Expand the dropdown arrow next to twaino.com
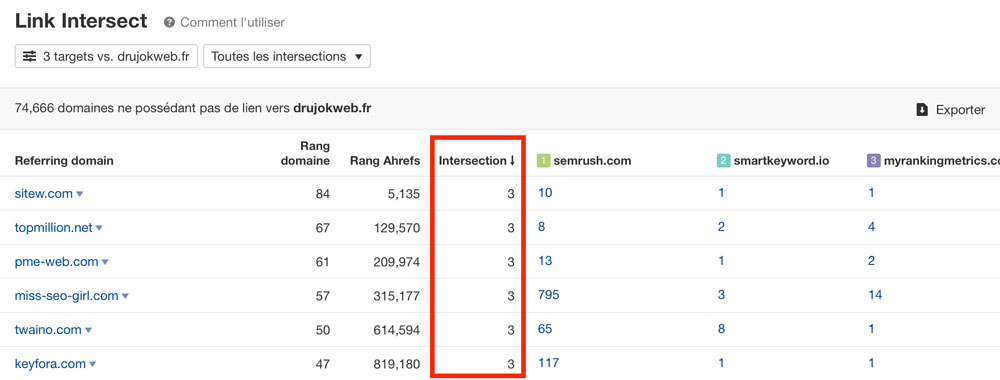Viewport: 1000px width, 380px height. tap(89, 330)
